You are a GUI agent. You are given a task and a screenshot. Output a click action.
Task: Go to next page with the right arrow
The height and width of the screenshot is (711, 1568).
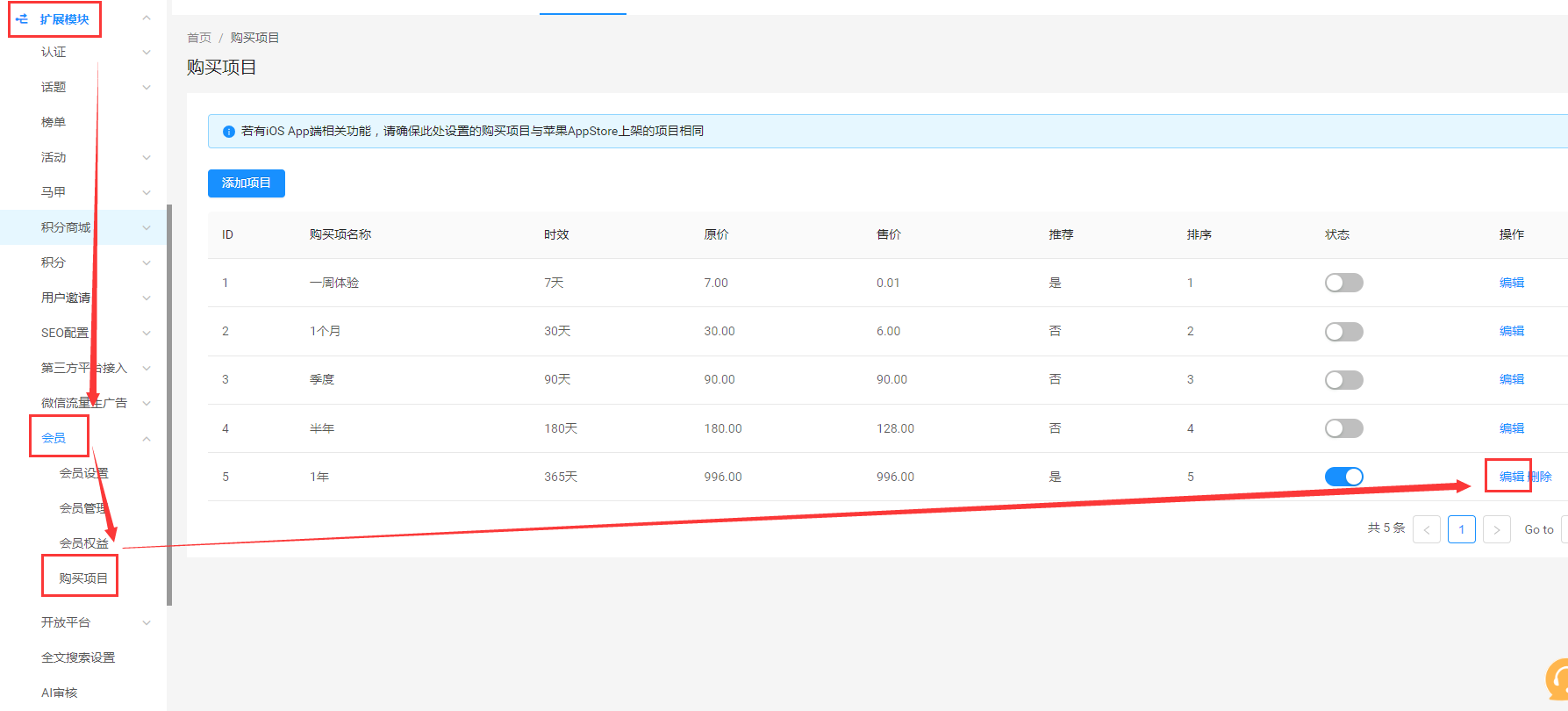tap(1497, 529)
